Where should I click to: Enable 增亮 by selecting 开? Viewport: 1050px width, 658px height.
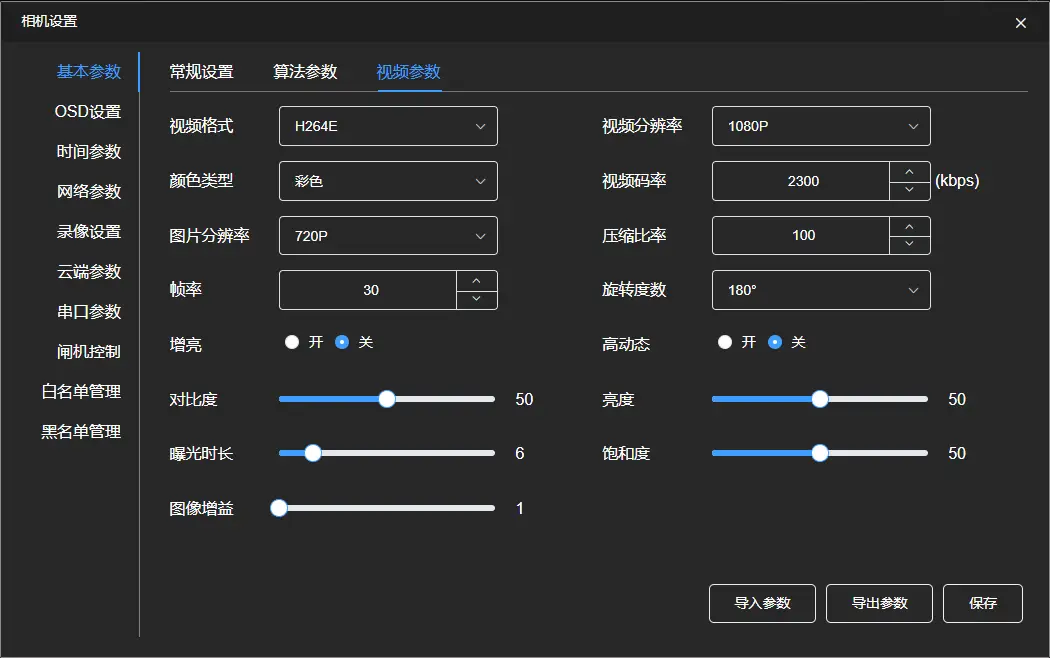click(292, 342)
